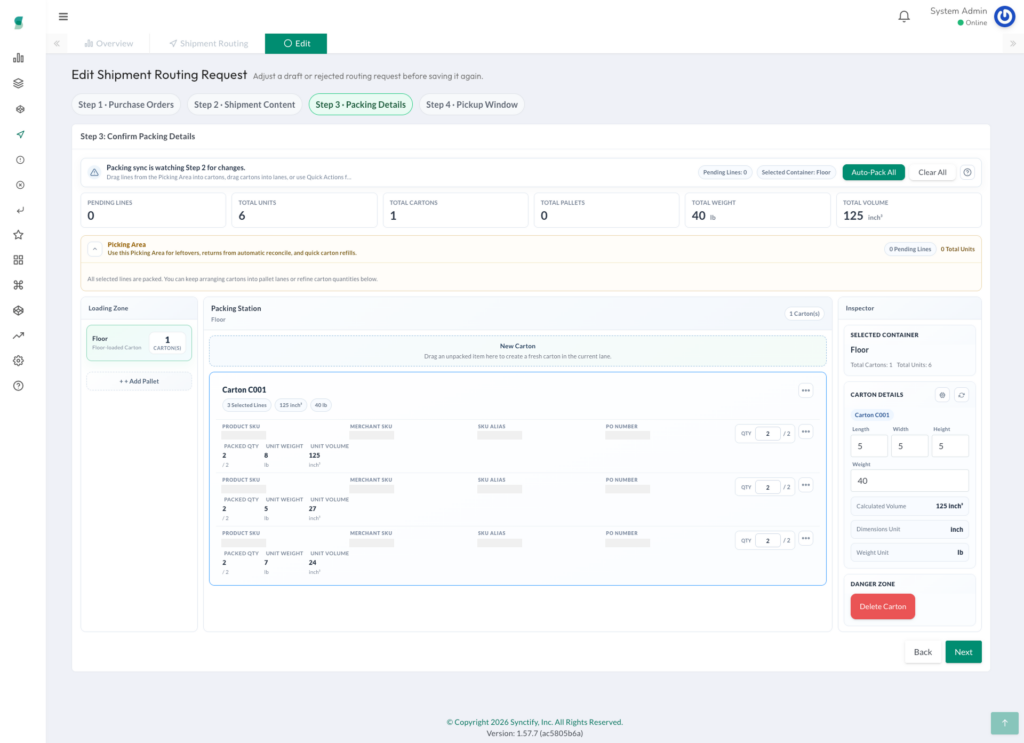Click the Synctify logo in sidebar

click(19, 23)
